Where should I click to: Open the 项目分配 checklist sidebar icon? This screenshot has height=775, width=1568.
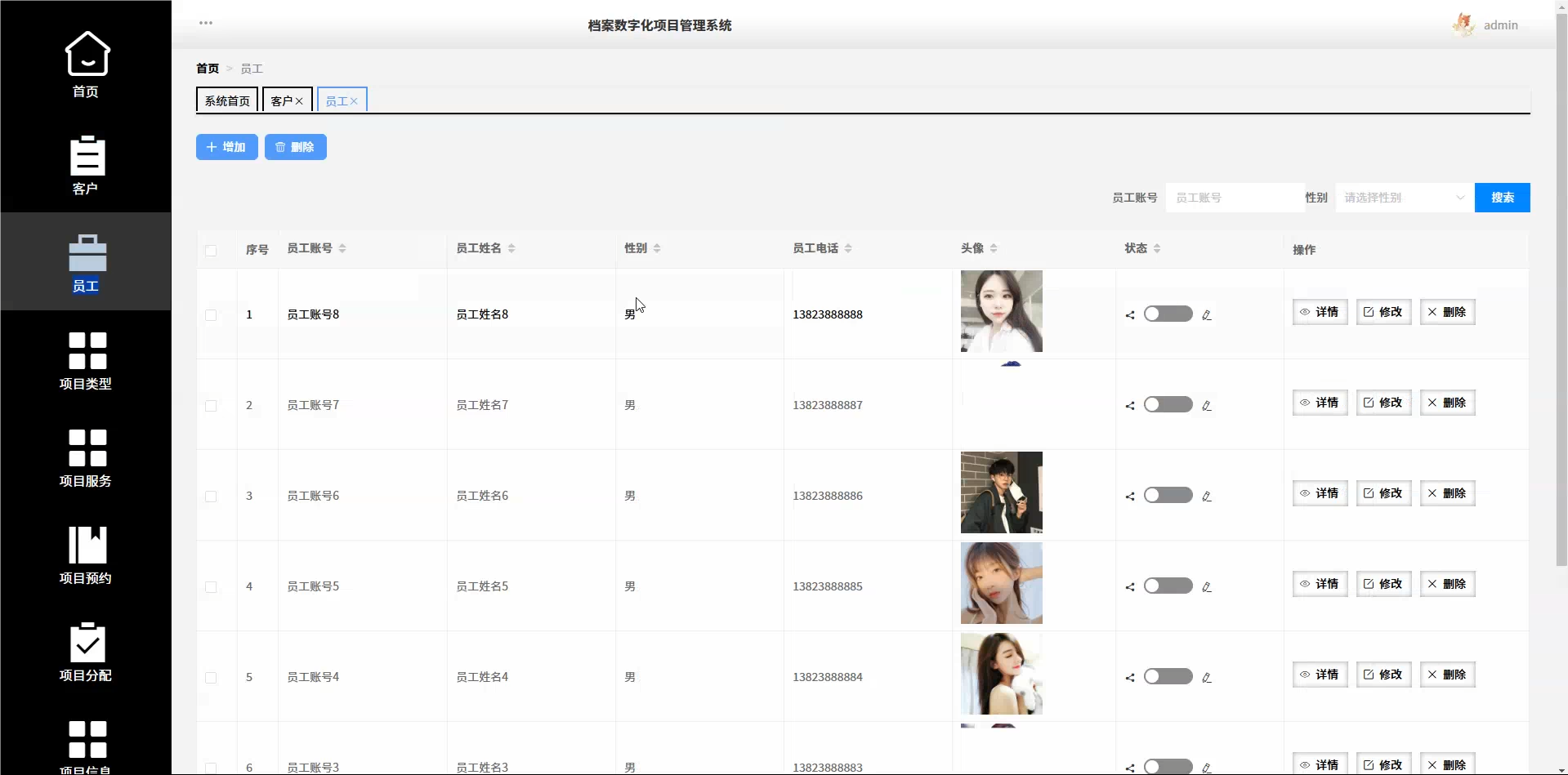(x=87, y=643)
